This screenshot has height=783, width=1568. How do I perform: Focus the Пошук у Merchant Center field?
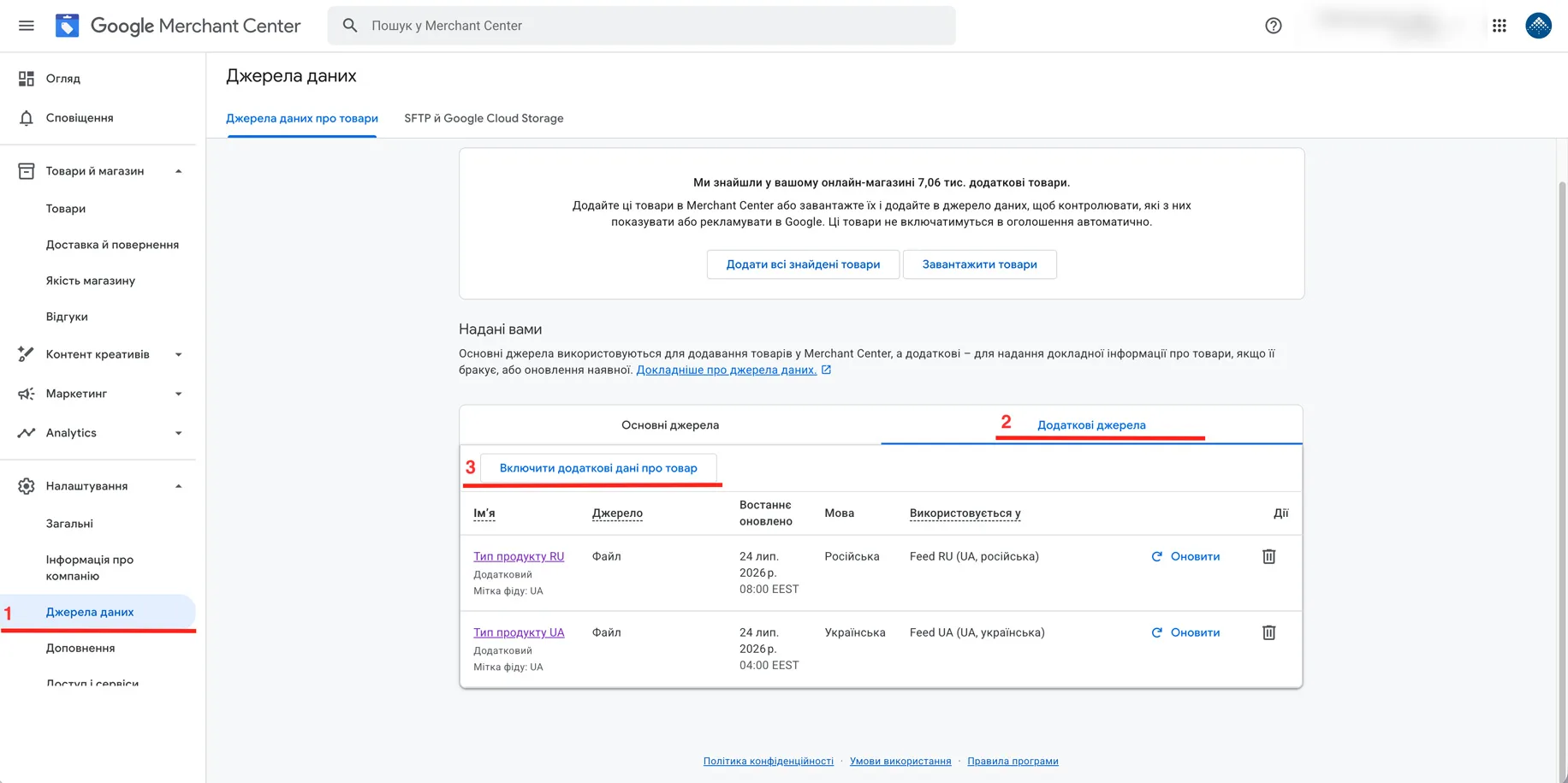(642, 26)
